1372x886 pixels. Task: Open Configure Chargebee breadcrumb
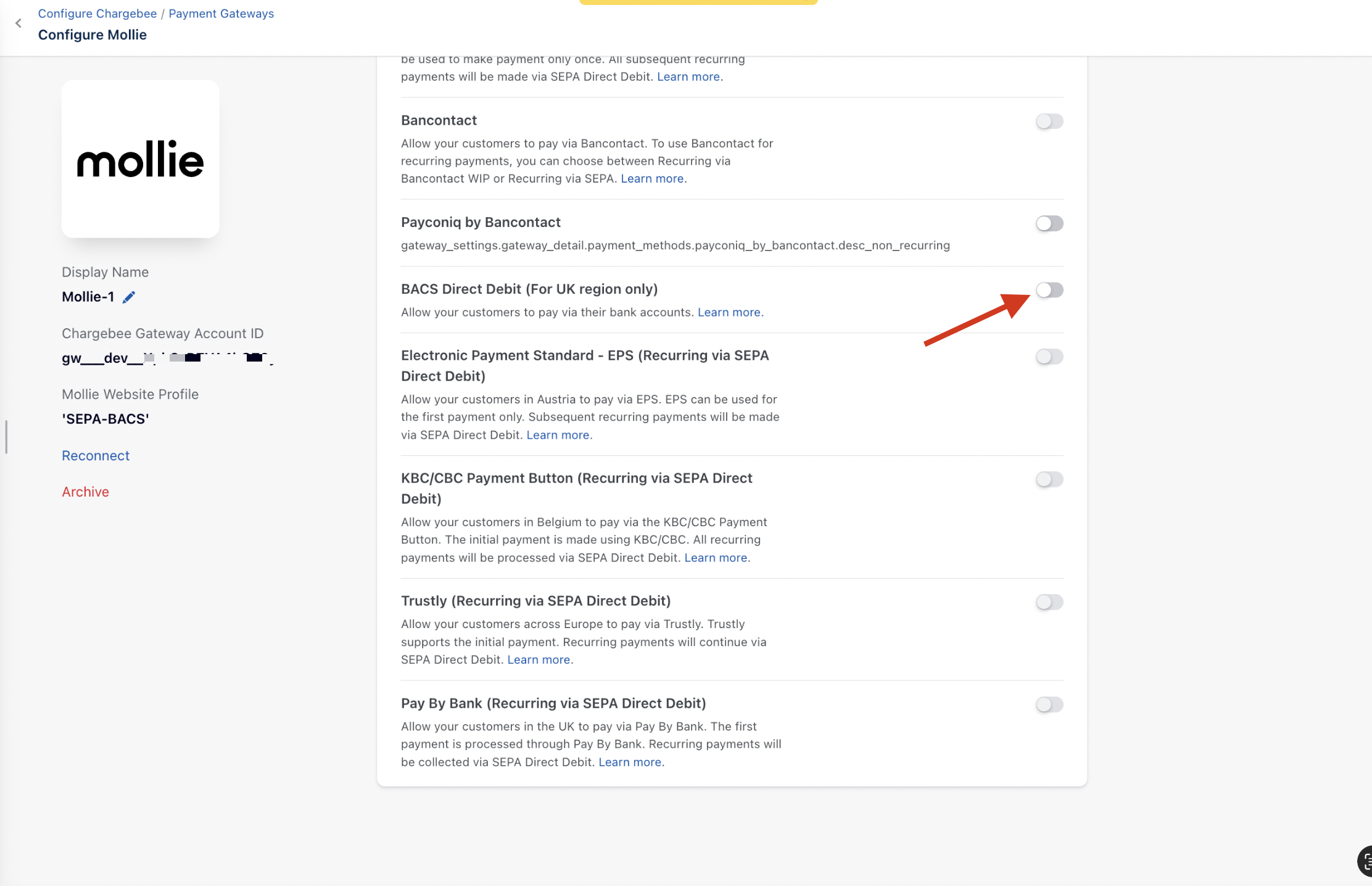[97, 14]
